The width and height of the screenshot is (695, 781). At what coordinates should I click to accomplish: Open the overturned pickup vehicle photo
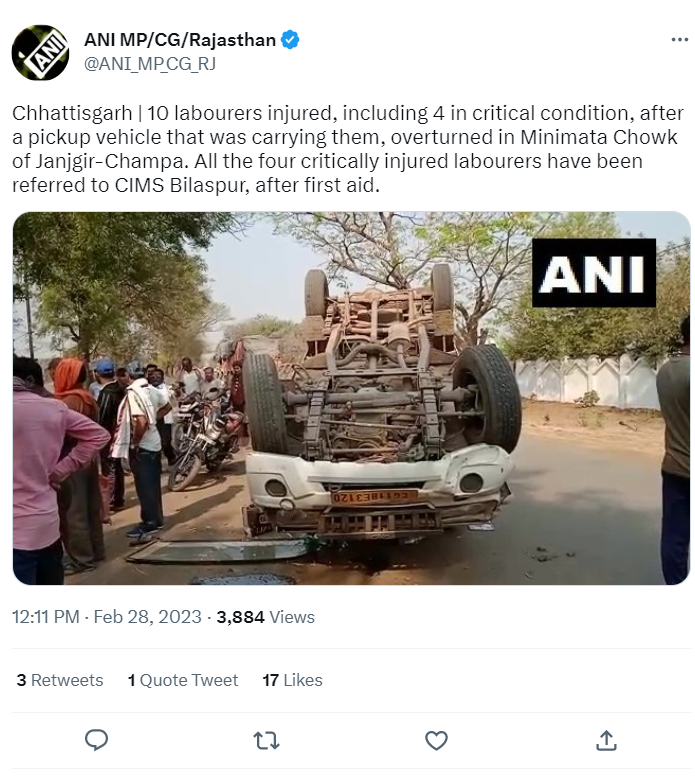tap(351, 398)
